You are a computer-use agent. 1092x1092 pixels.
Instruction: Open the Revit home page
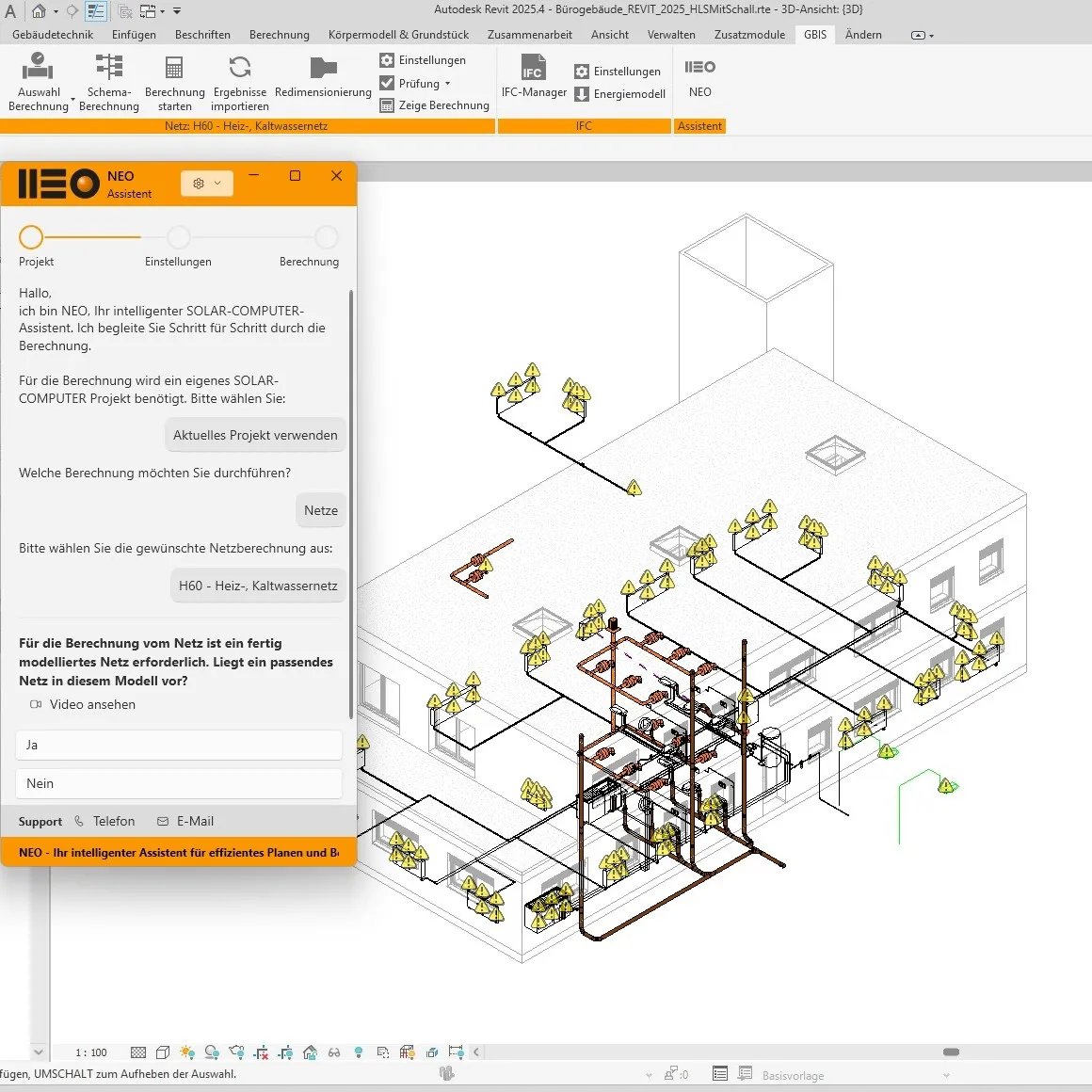[39, 11]
